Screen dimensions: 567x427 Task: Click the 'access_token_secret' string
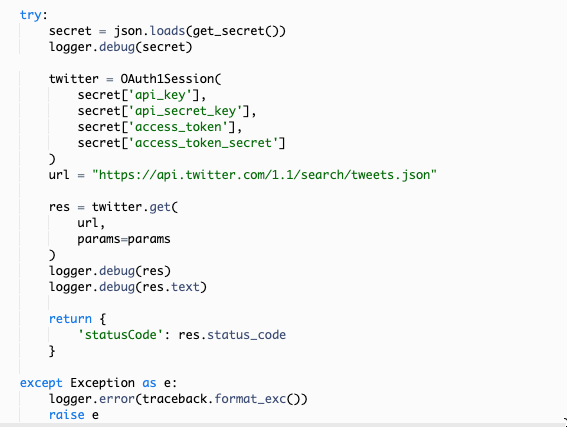(203, 143)
